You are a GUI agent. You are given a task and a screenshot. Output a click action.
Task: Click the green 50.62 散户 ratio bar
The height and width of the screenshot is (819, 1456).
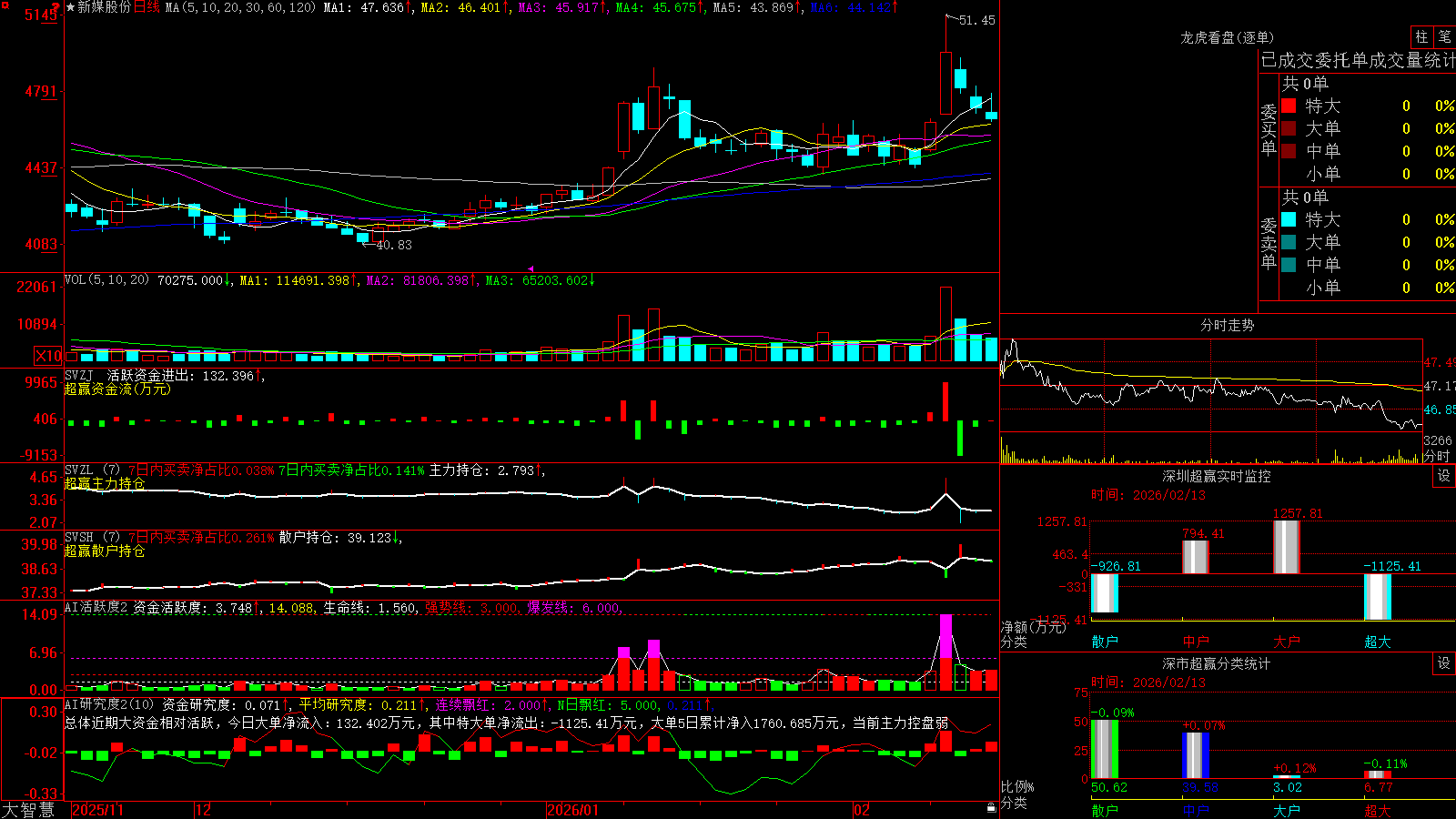pyautogui.click(x=1105, y=749)
